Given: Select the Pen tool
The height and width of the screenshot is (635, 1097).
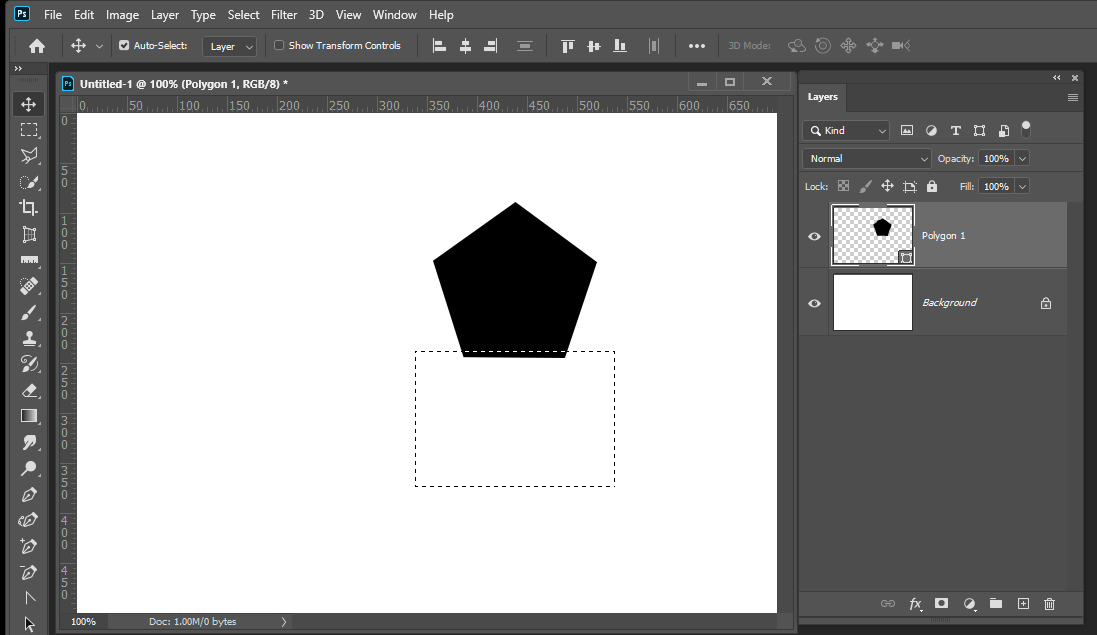Looking at the screenshot, I should click(x=28, y=494).
